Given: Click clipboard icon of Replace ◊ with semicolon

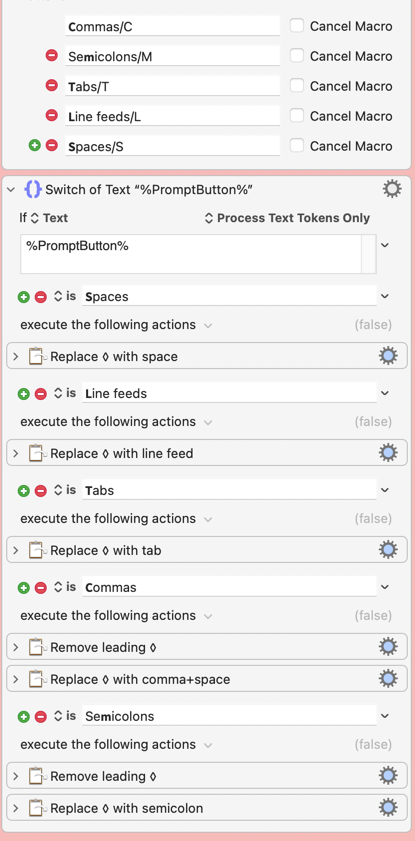Looking at the screenshot, I should [36, 808].
